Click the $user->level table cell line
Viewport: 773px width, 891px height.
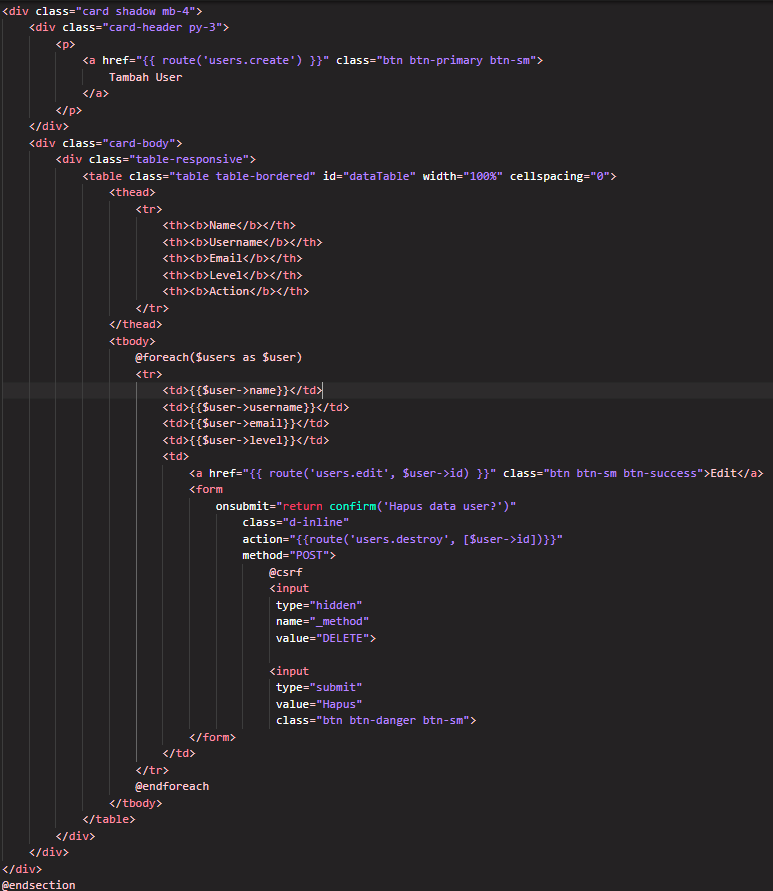pyautogui.click(x=246, y=440)
